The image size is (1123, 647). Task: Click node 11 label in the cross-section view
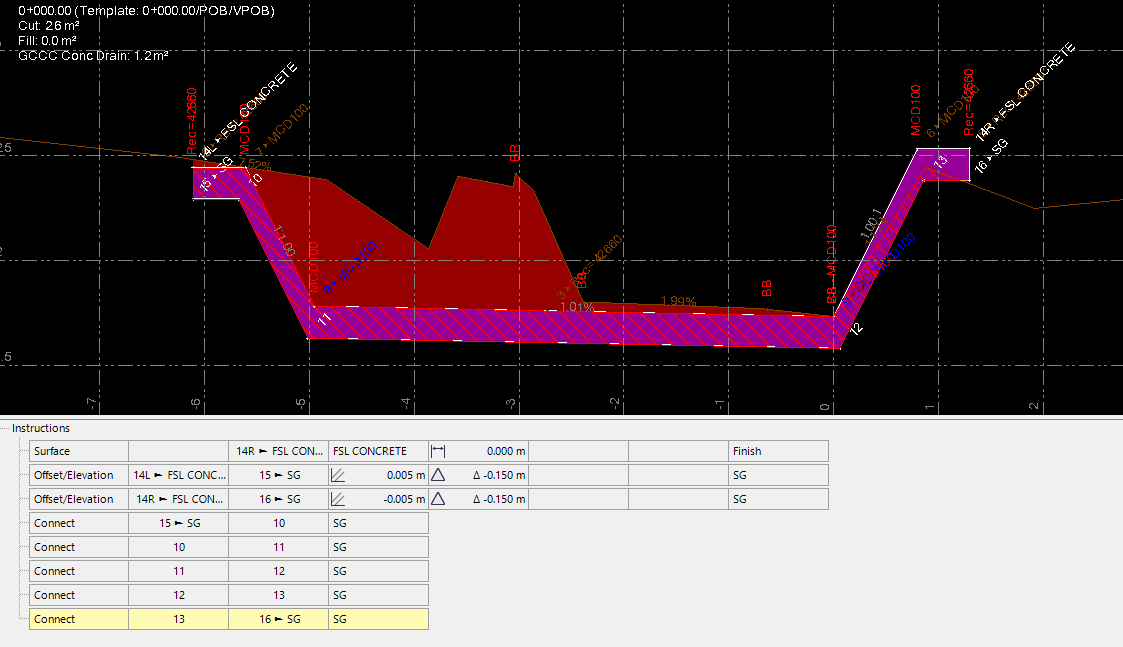[x=324, y=319]
